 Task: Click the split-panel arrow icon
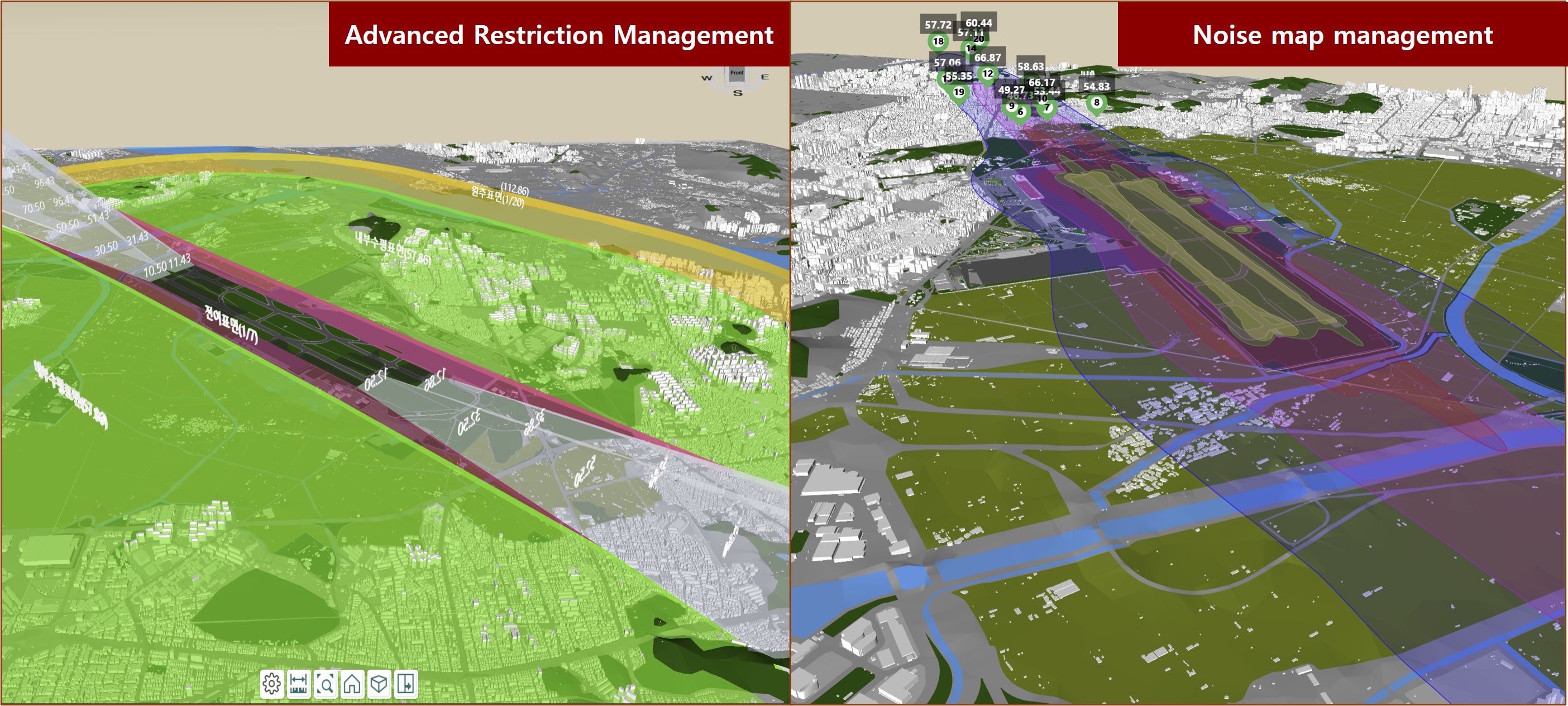tap(406, 684)
